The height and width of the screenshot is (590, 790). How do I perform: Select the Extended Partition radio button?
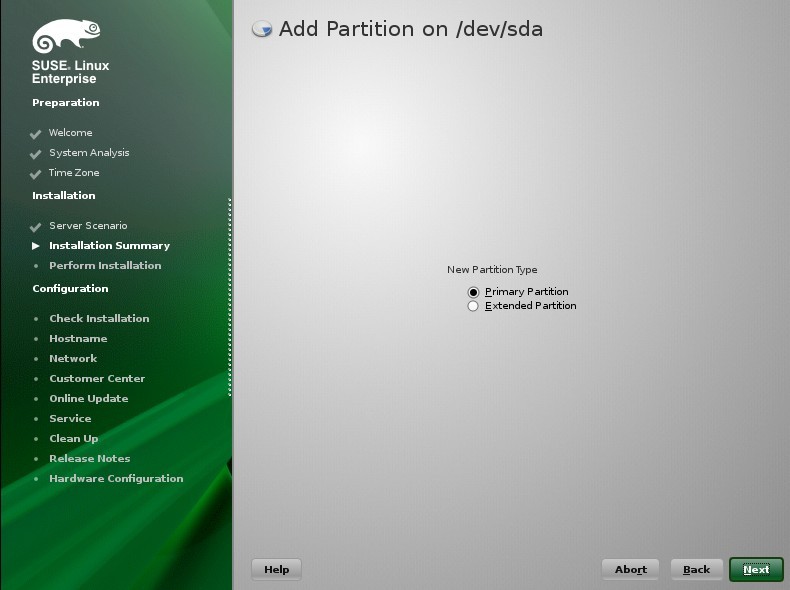click(x=473, y=306)
